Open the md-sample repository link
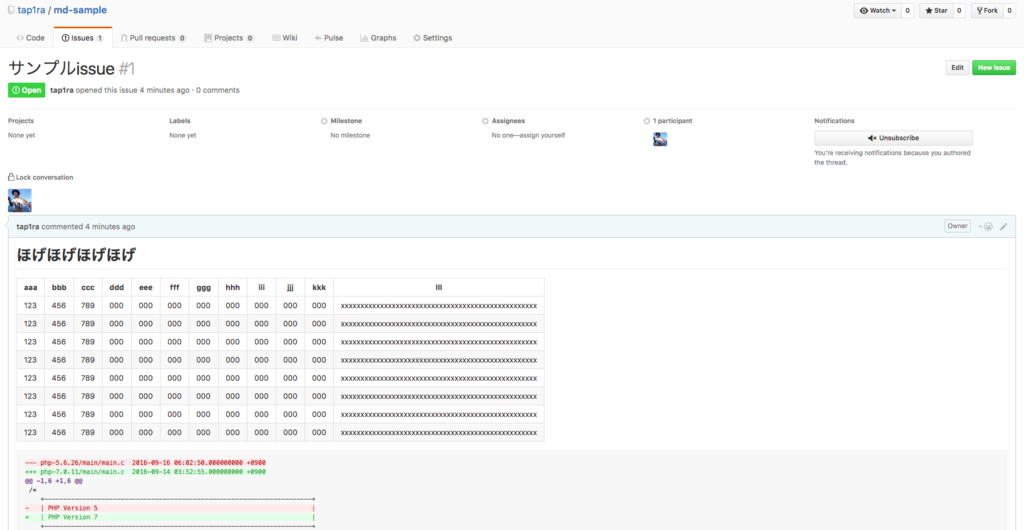The height and width of the screenshot is (530, 1024). pos(80,10)
